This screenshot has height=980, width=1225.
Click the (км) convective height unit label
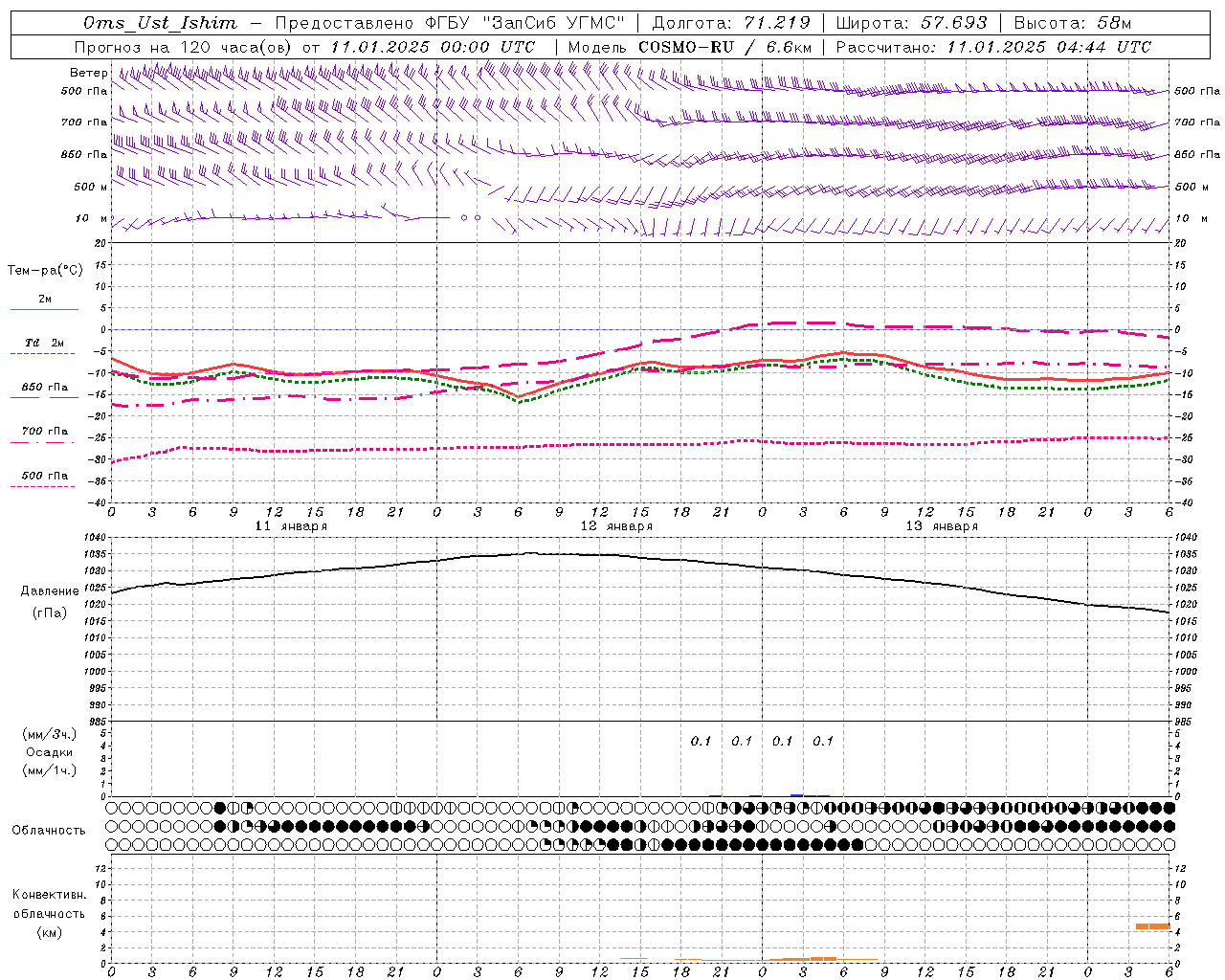50,932
